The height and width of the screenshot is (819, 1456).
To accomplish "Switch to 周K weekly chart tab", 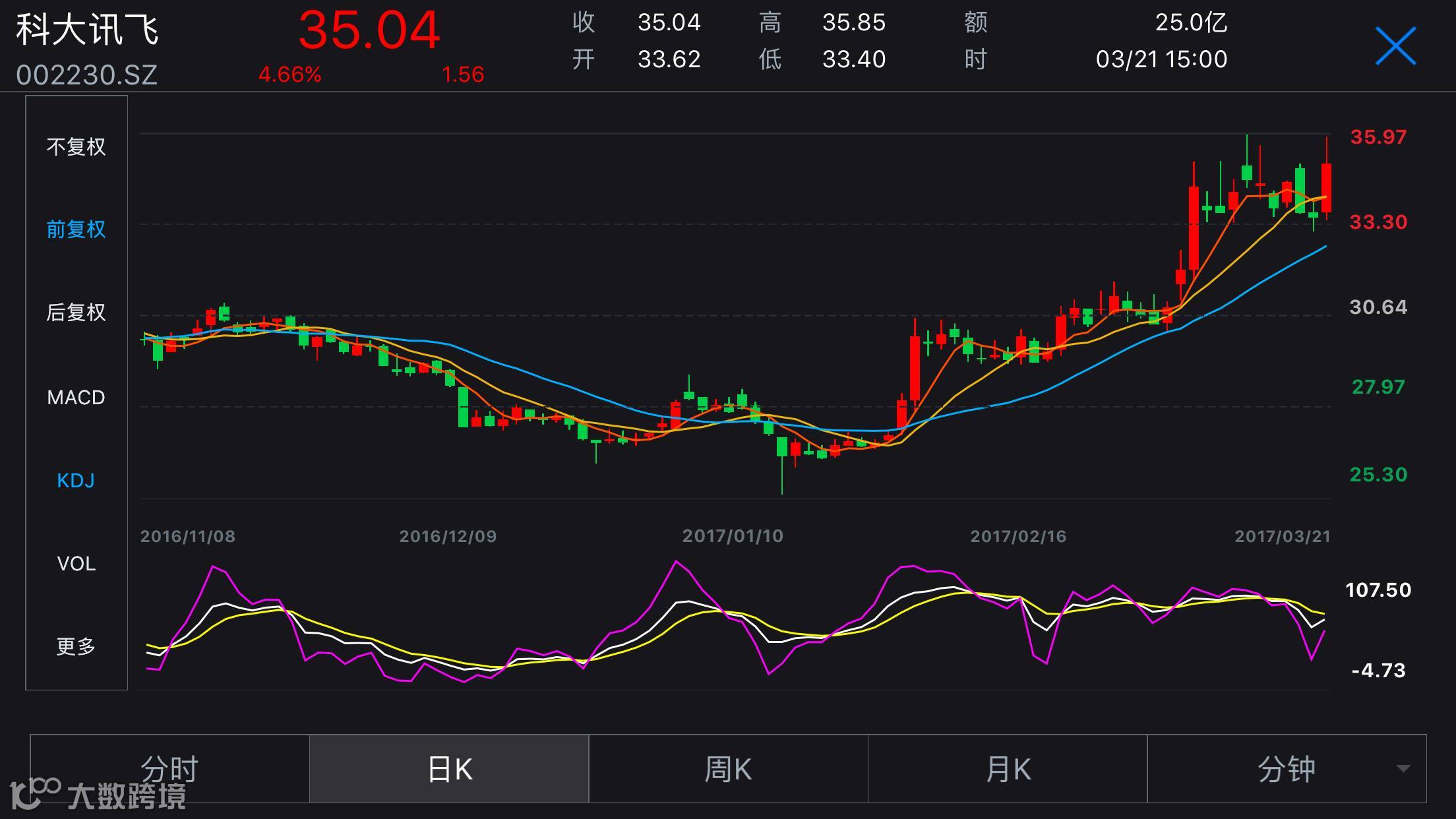I will [728, 769].
